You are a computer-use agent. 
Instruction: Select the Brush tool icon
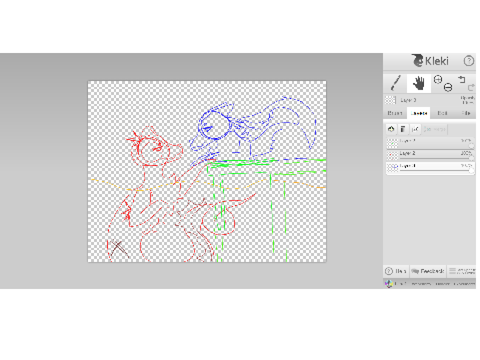395,83
